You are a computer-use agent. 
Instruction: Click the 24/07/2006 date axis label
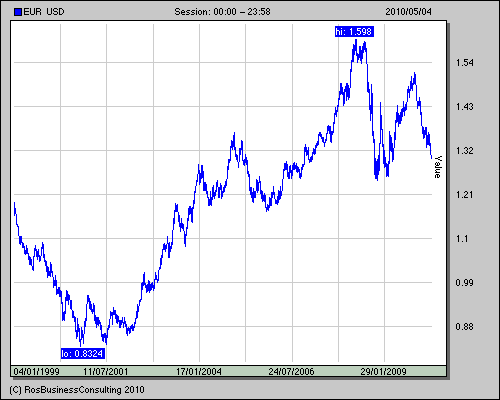(x=291, y=371)
